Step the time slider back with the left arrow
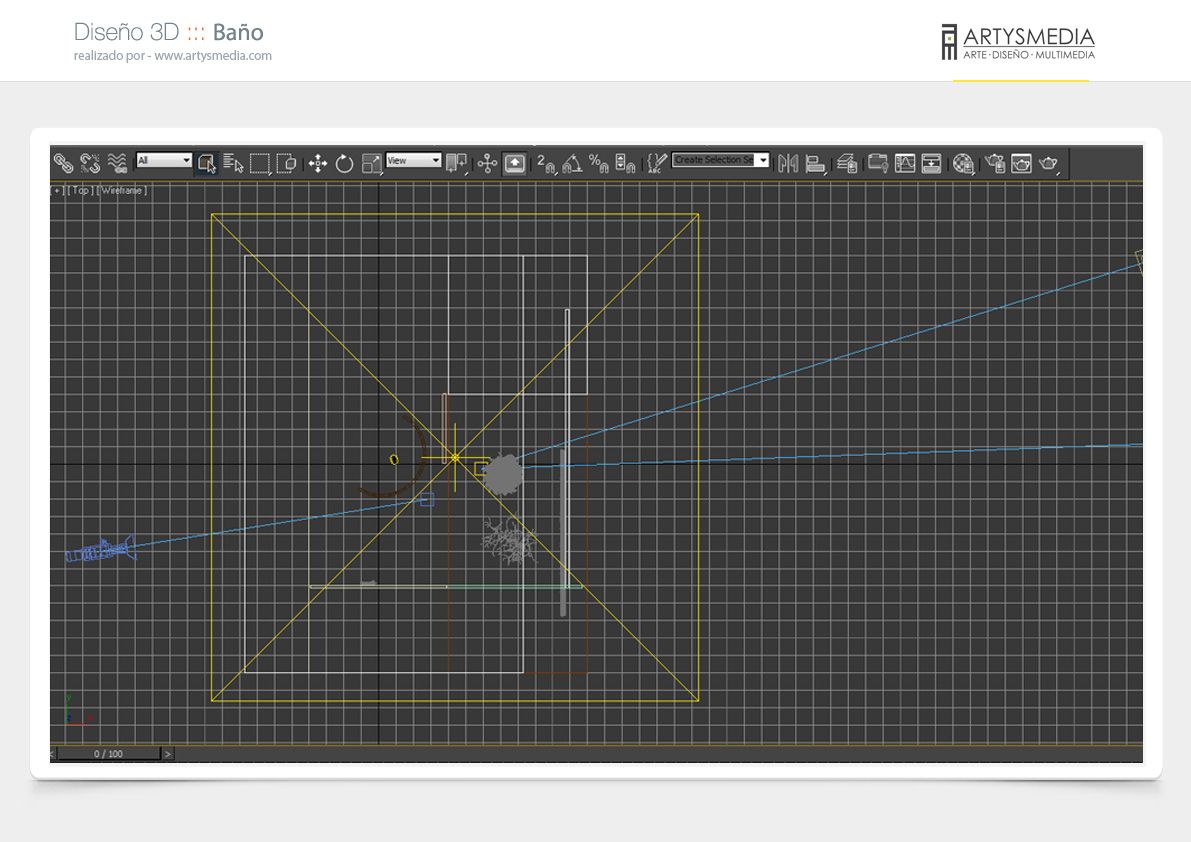This screenshot has height=842, width=1191. (52, 753)
